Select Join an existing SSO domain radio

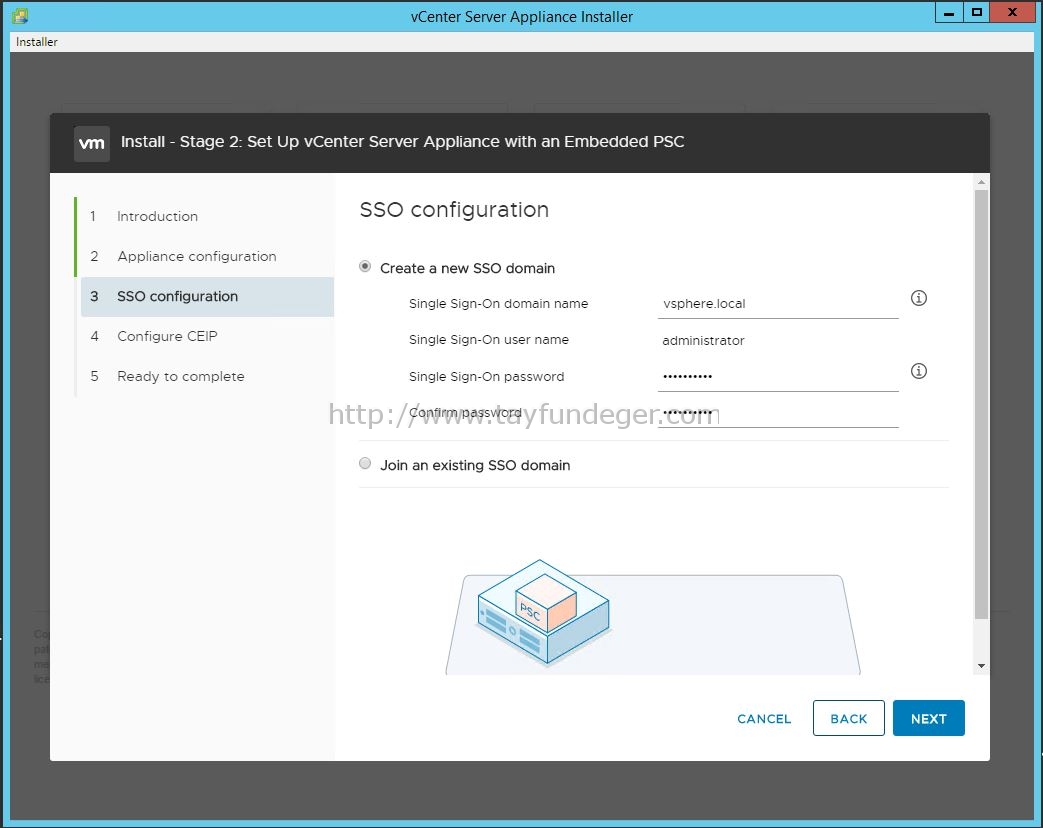tap(365, 464)
